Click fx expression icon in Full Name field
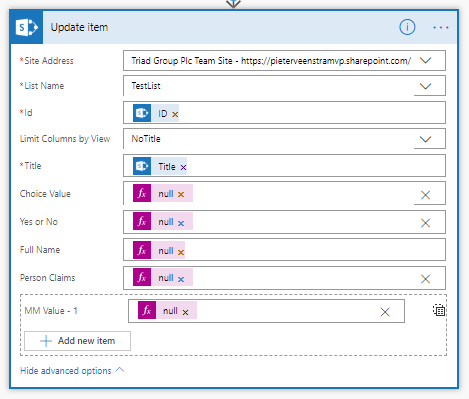This screenshot has height=399, width=469. tap(142, 250)
